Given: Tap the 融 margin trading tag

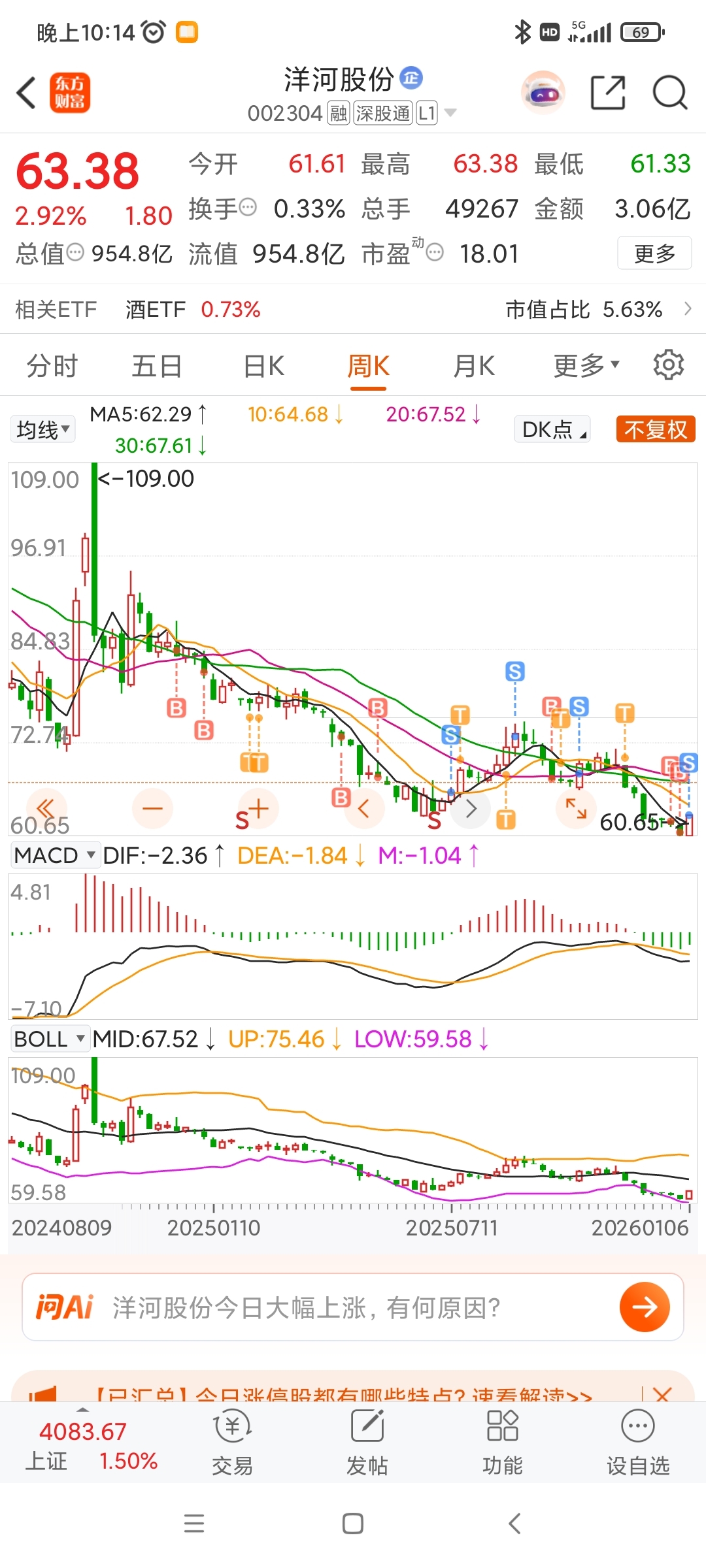Looking at the screenshot, I should click(338, 113).
